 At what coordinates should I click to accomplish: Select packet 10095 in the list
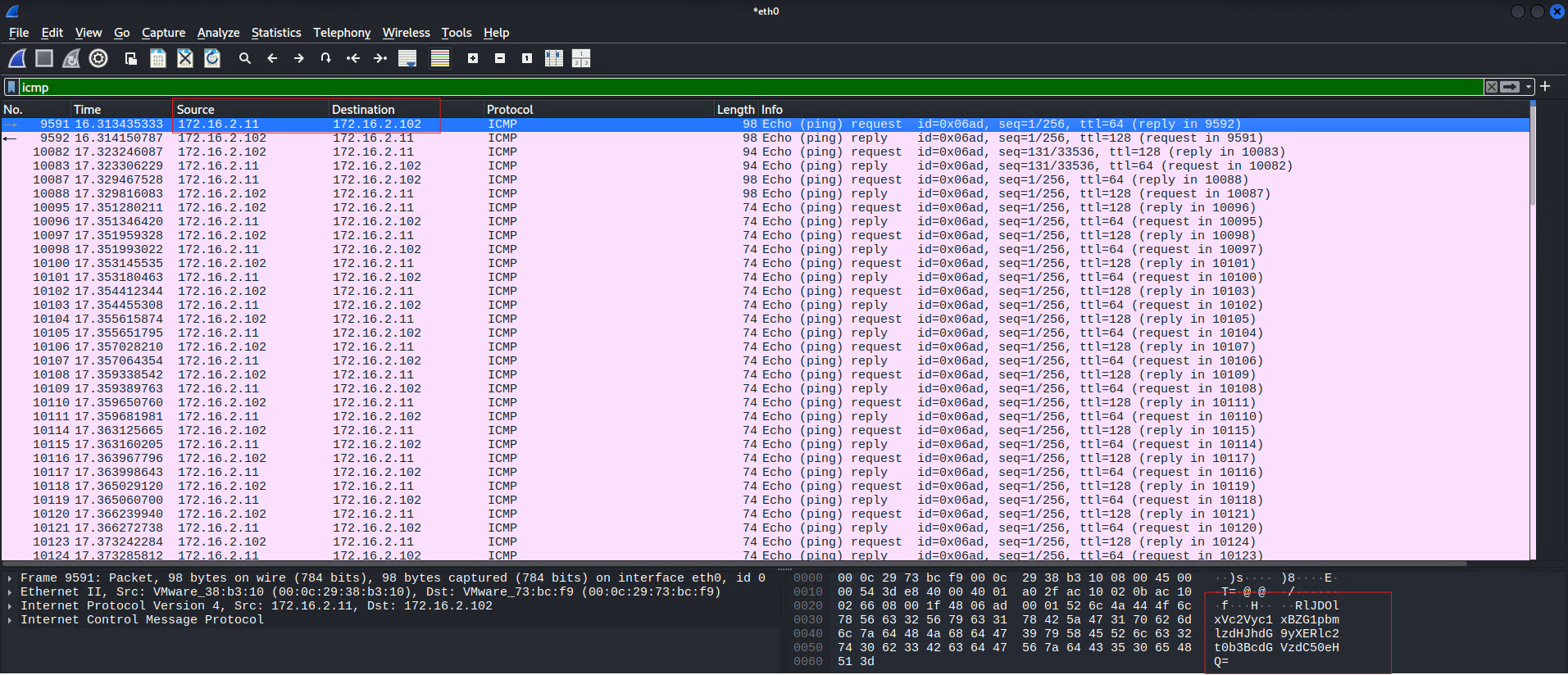[x=765, y=208]
